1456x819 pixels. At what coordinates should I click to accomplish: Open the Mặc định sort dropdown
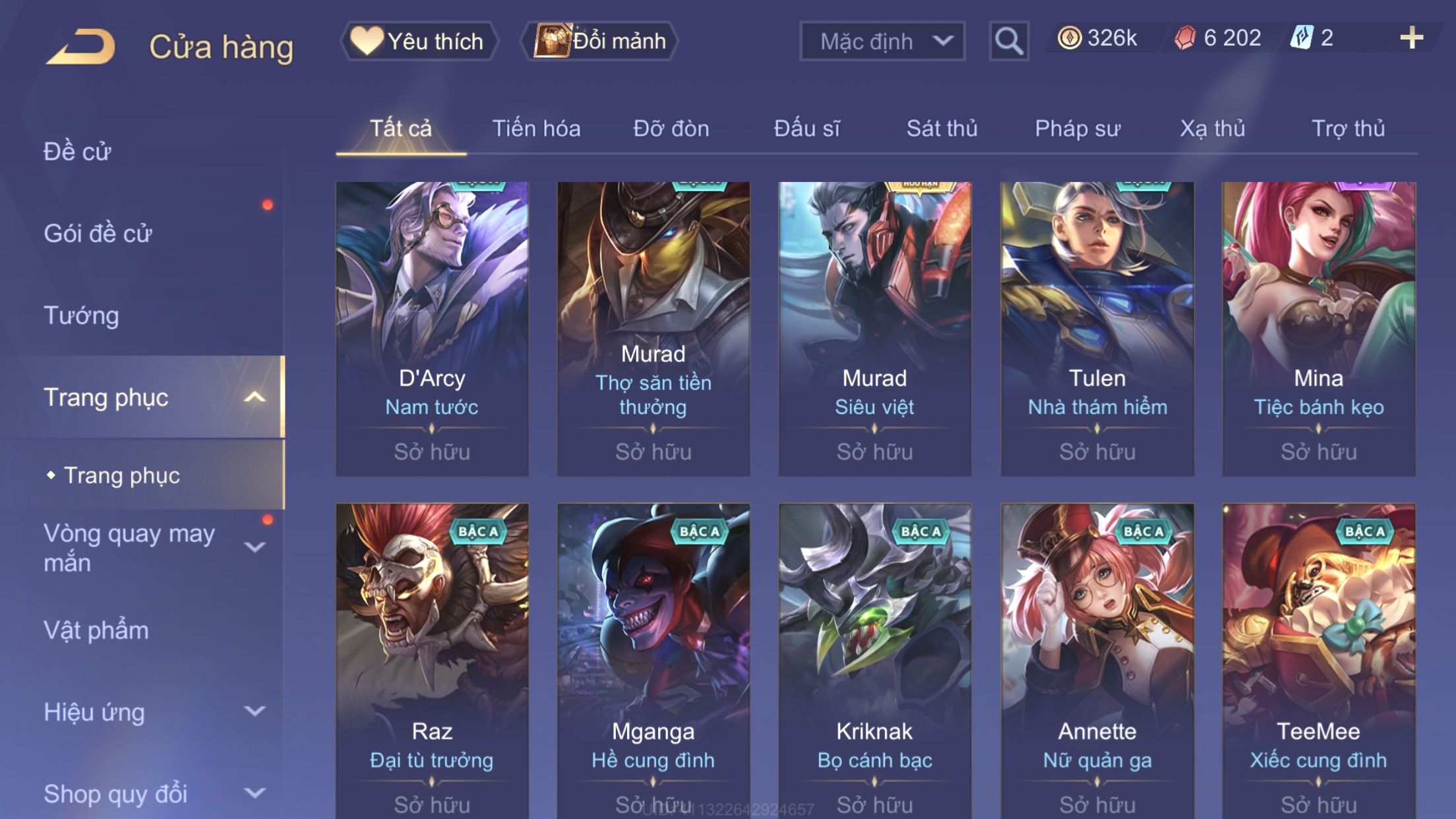(882, 41)
